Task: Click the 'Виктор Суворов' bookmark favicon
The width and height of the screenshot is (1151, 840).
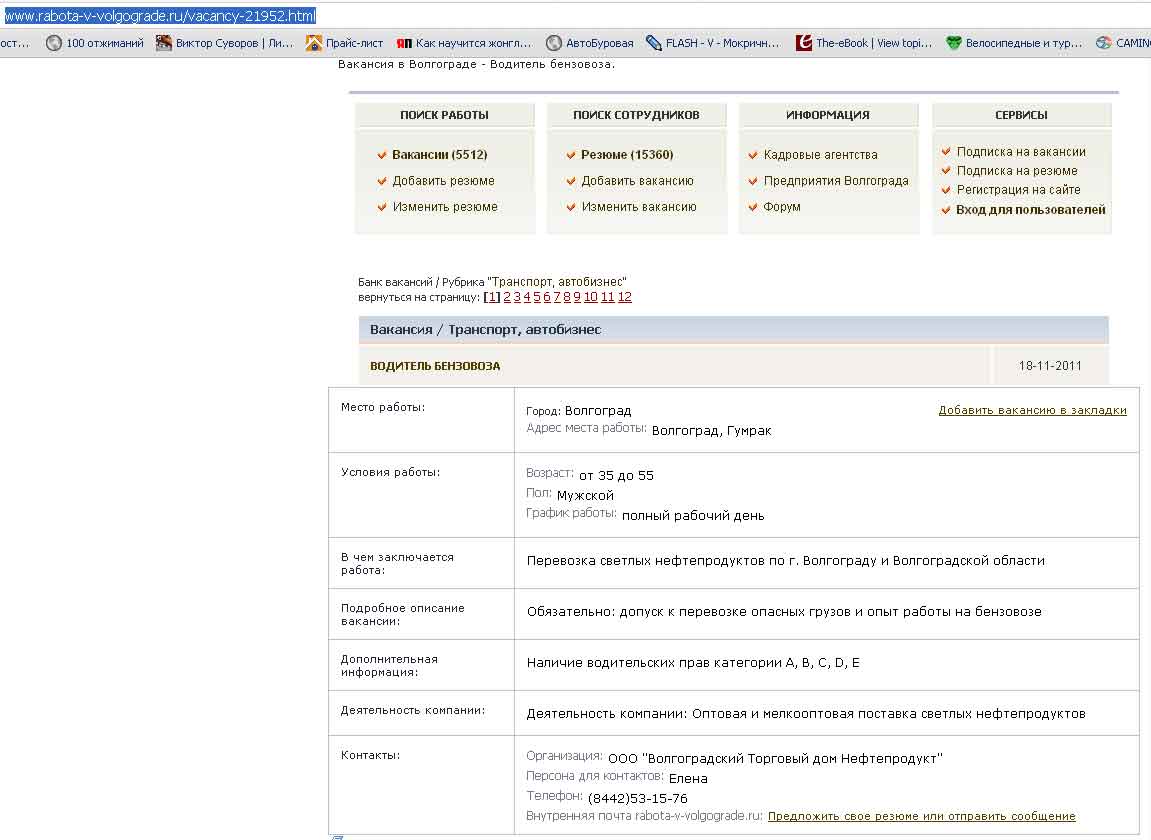Action: point(164,43)
